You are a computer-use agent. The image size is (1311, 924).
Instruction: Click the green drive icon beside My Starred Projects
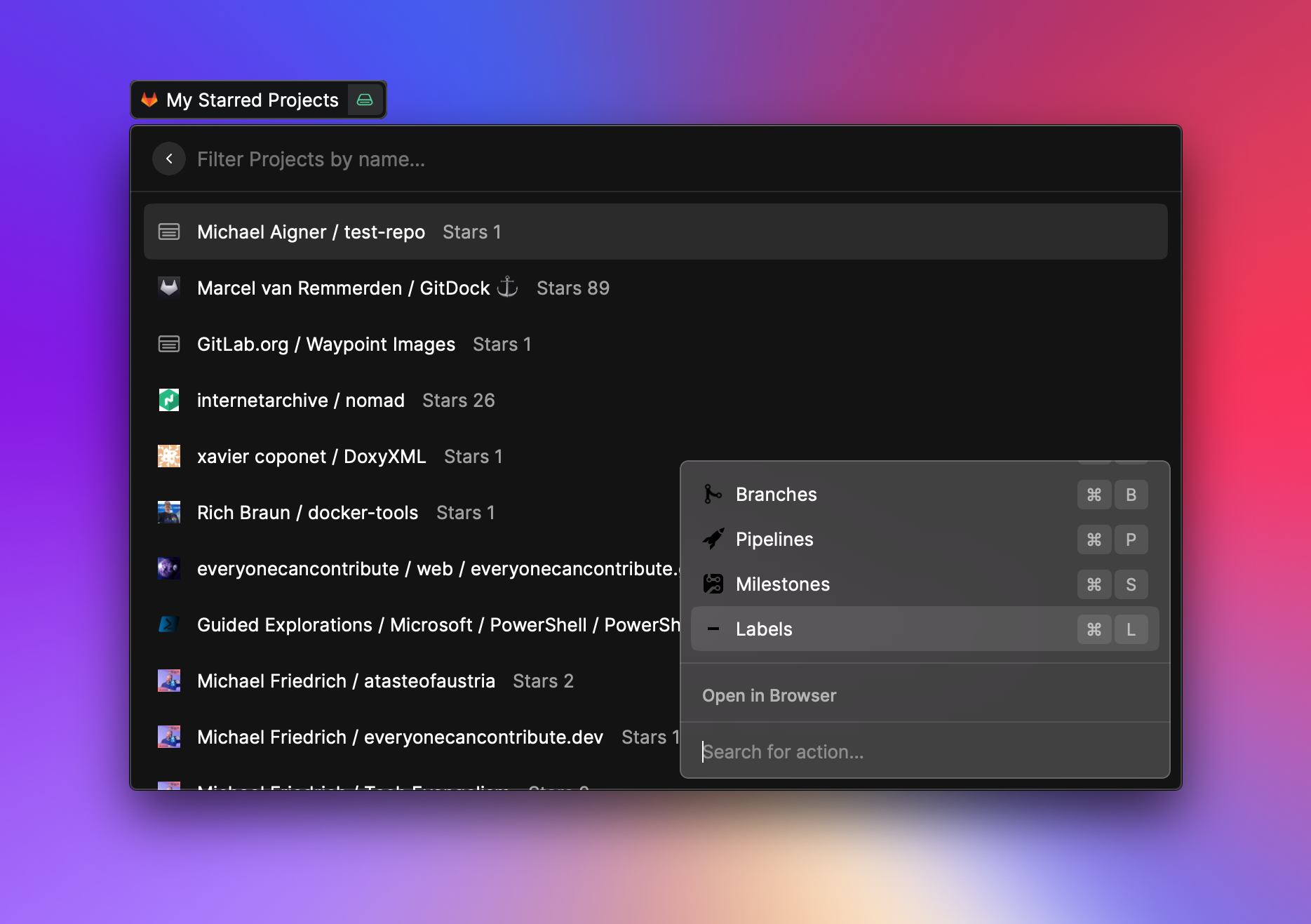[x=365, y=100]
